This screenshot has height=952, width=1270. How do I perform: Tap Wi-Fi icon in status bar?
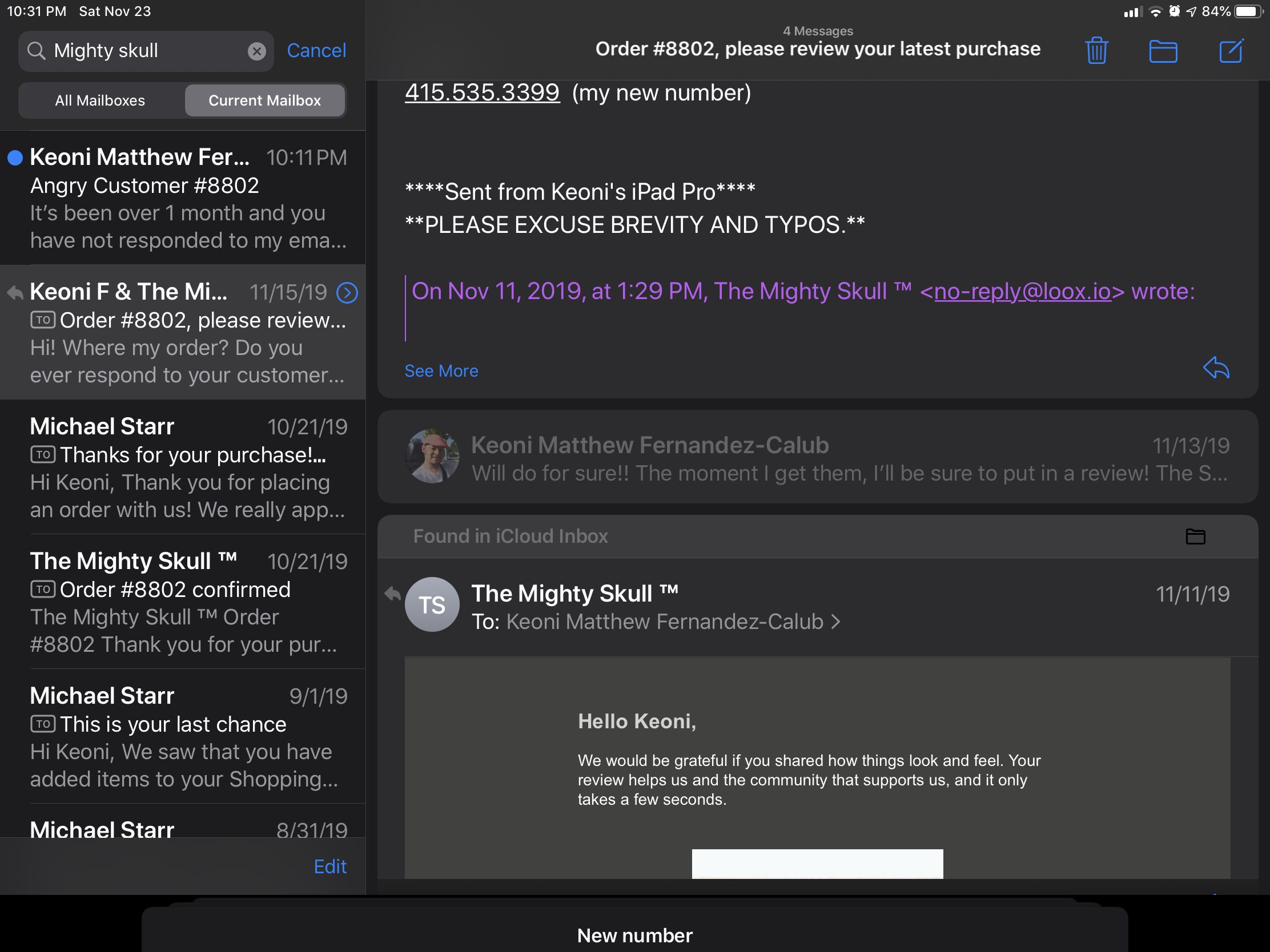click(x=1155, y=11)
